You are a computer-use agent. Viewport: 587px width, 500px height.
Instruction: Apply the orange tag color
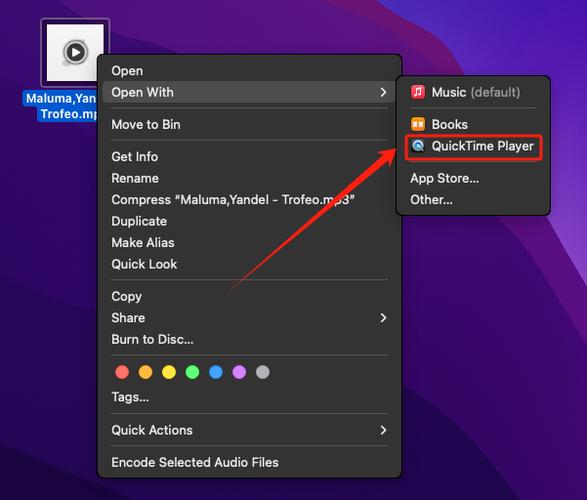[146, 372]
